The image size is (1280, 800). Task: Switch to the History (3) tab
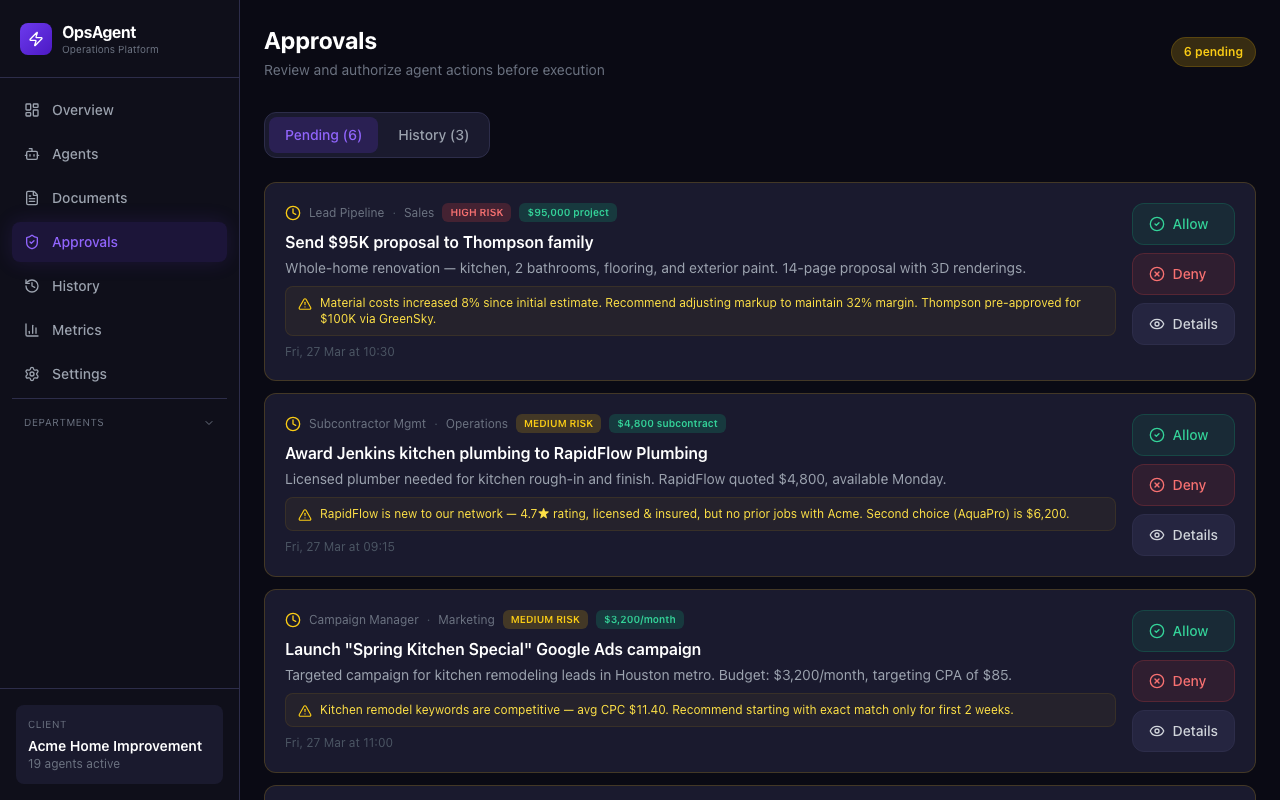[433, 135]
